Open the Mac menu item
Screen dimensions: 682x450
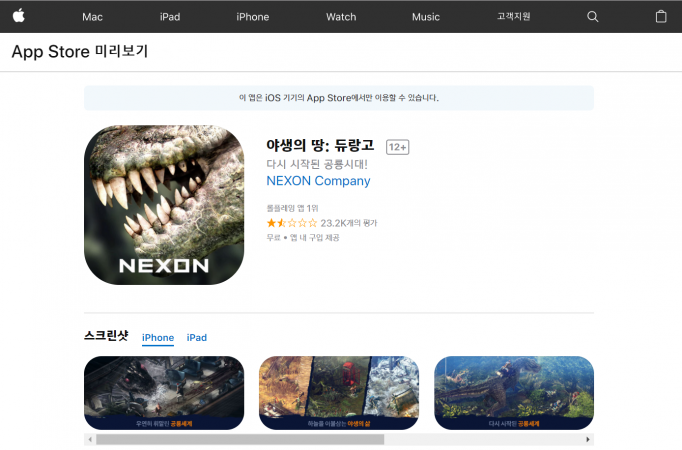click(92, 17)
